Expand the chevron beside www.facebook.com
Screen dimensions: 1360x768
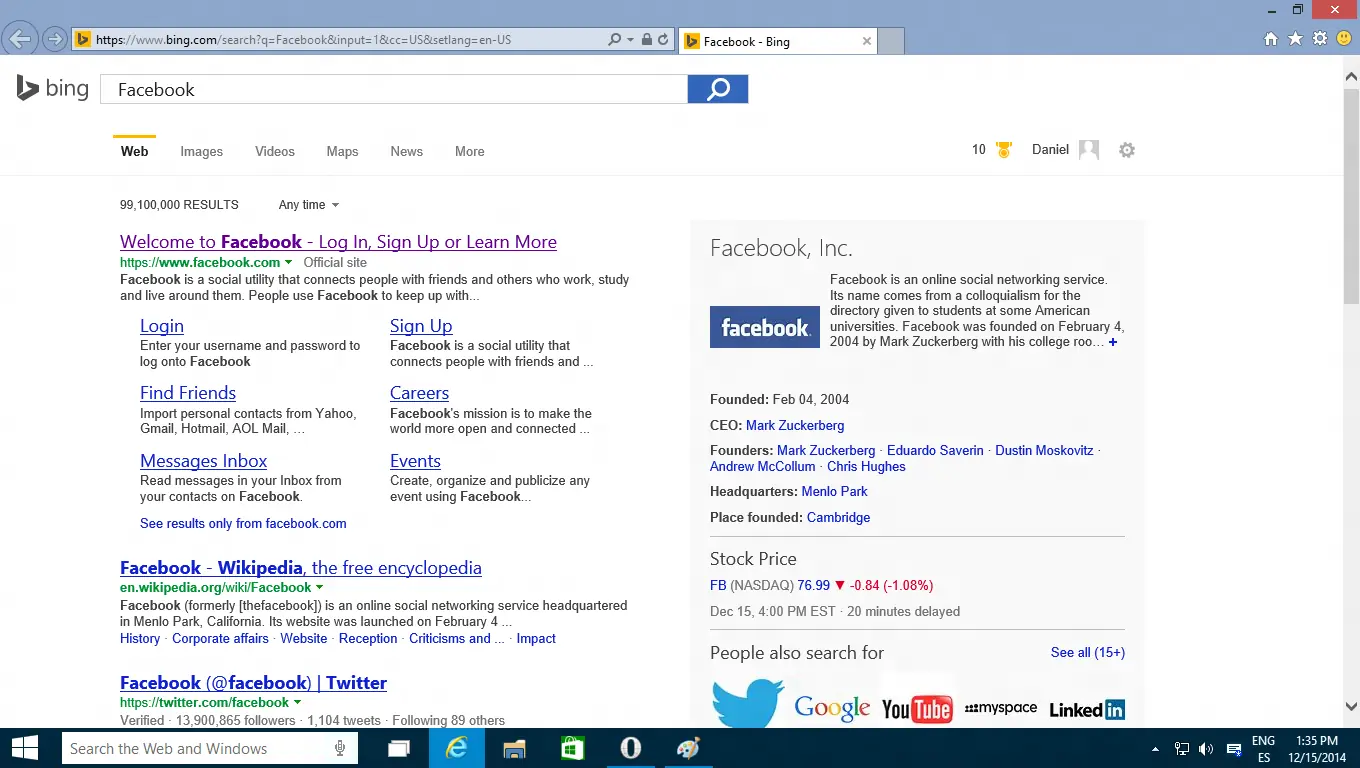point(288,261)
